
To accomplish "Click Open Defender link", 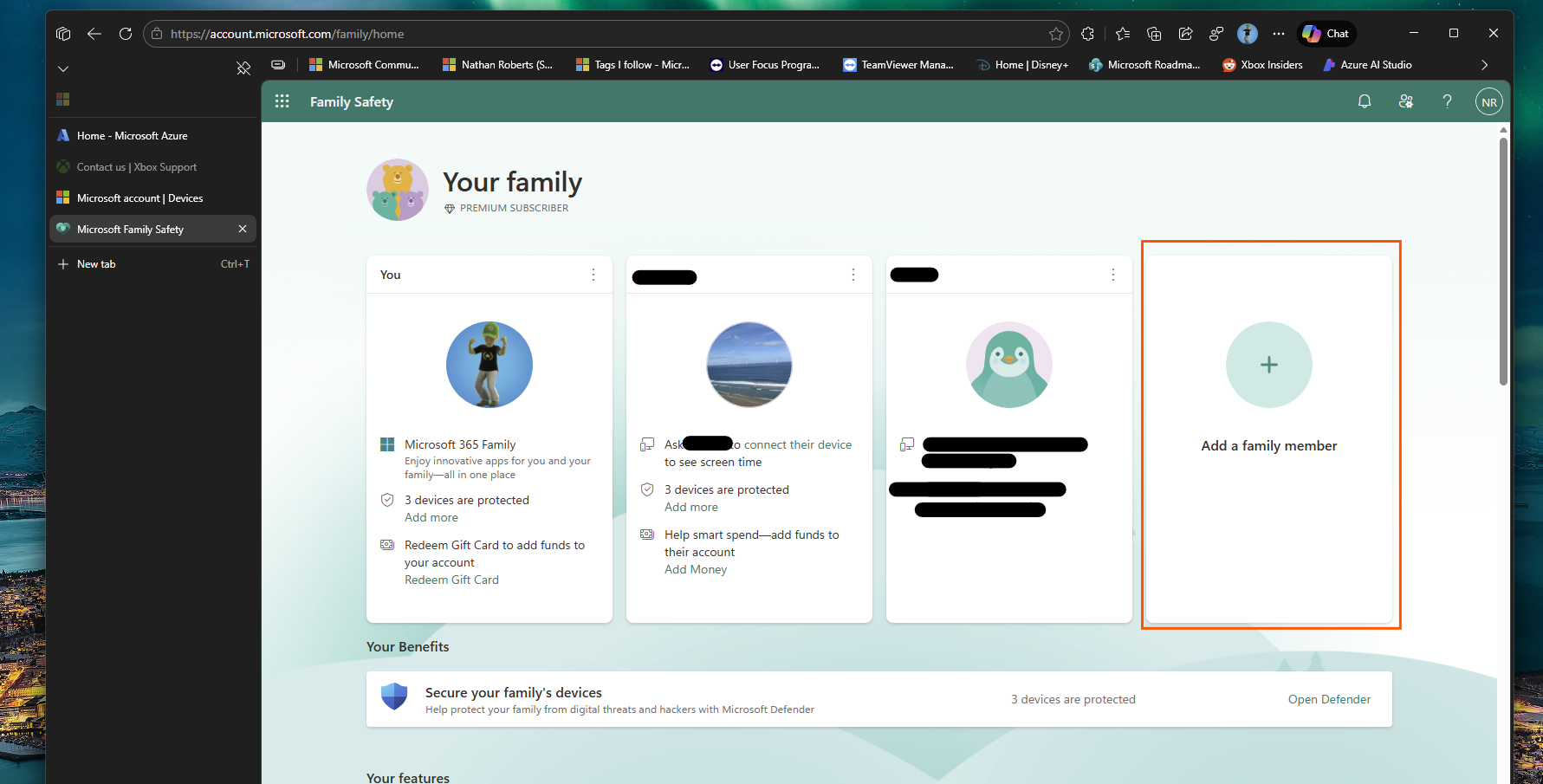I will (x=1329, y=700).
